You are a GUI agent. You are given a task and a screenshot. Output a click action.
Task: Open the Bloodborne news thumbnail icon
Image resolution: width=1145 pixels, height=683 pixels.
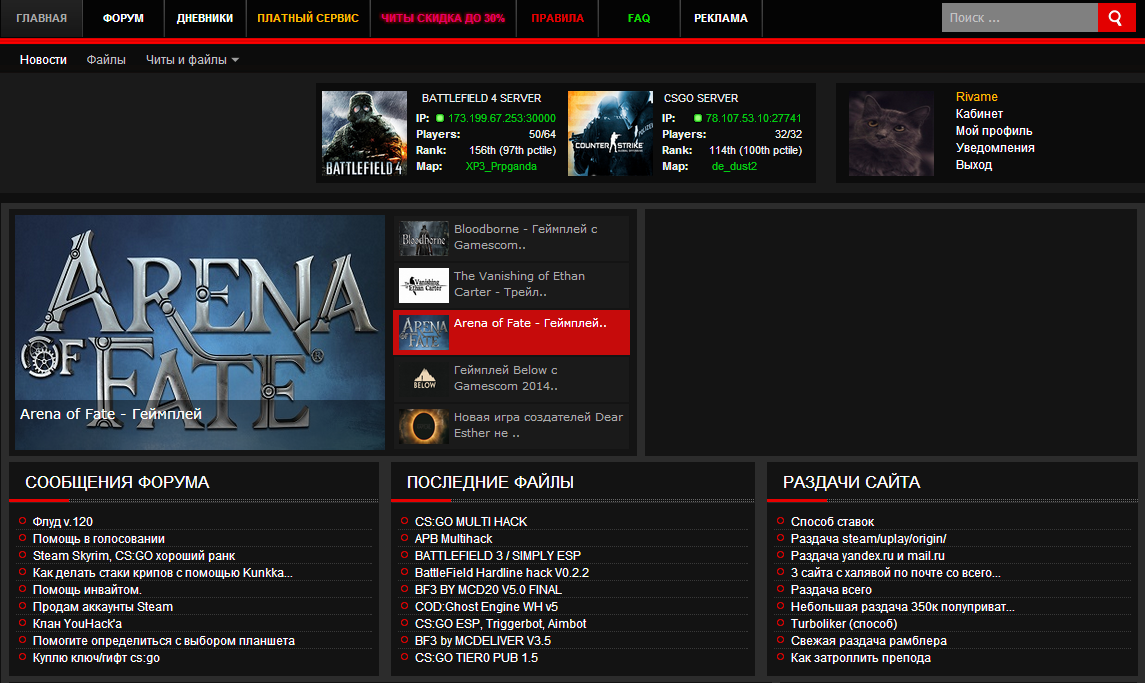click(424, 238)
